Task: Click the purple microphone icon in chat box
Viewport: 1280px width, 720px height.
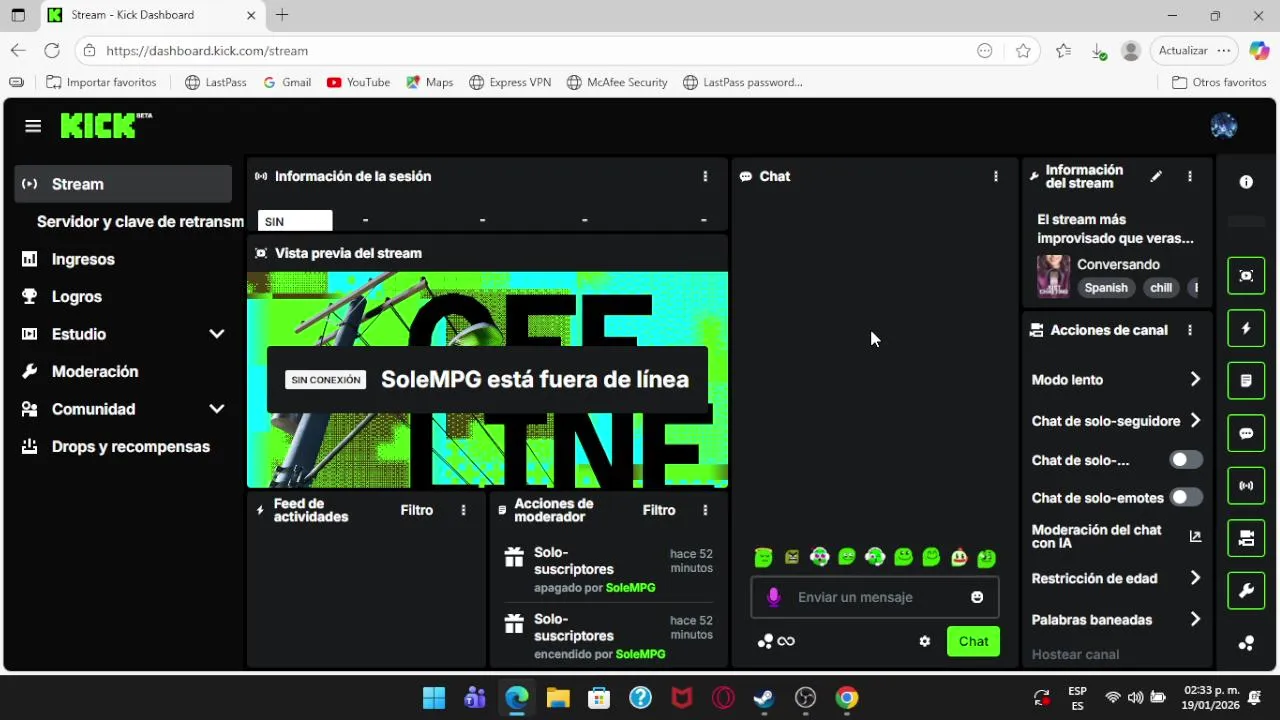Action: pyautogui.click(x=773, y=597)
